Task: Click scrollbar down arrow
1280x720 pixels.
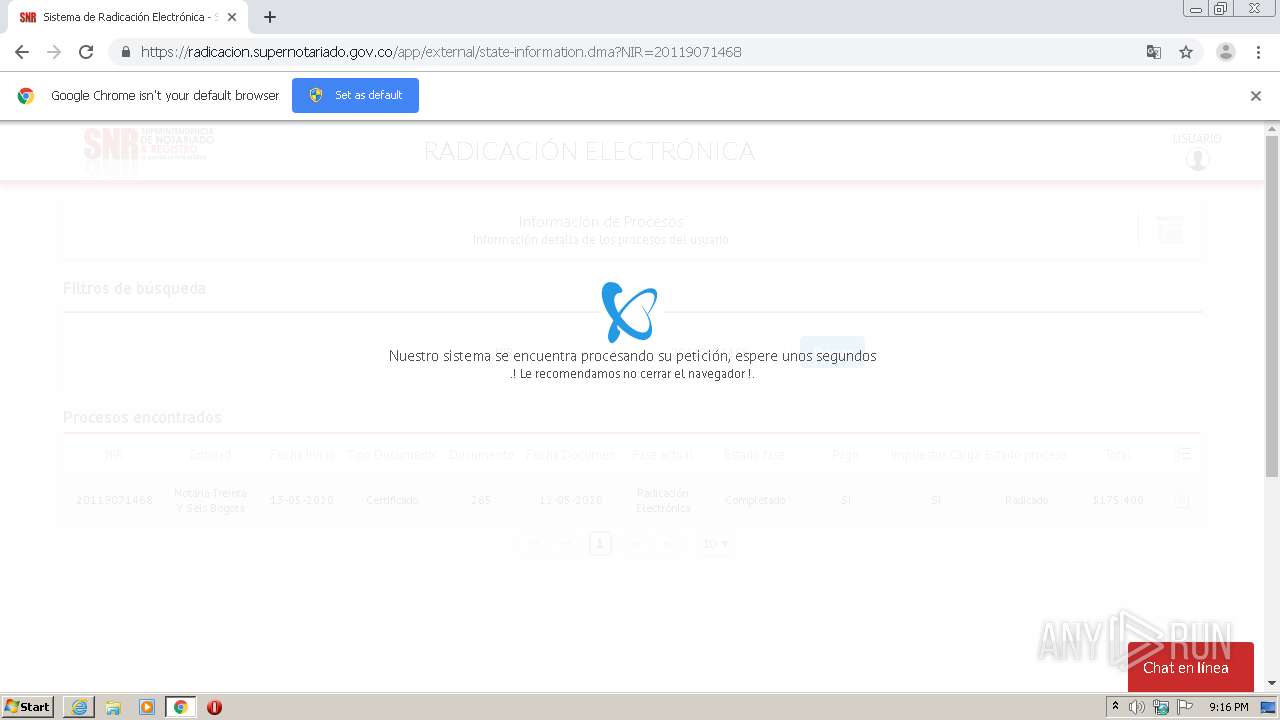Action: (x=1272, y=683)
